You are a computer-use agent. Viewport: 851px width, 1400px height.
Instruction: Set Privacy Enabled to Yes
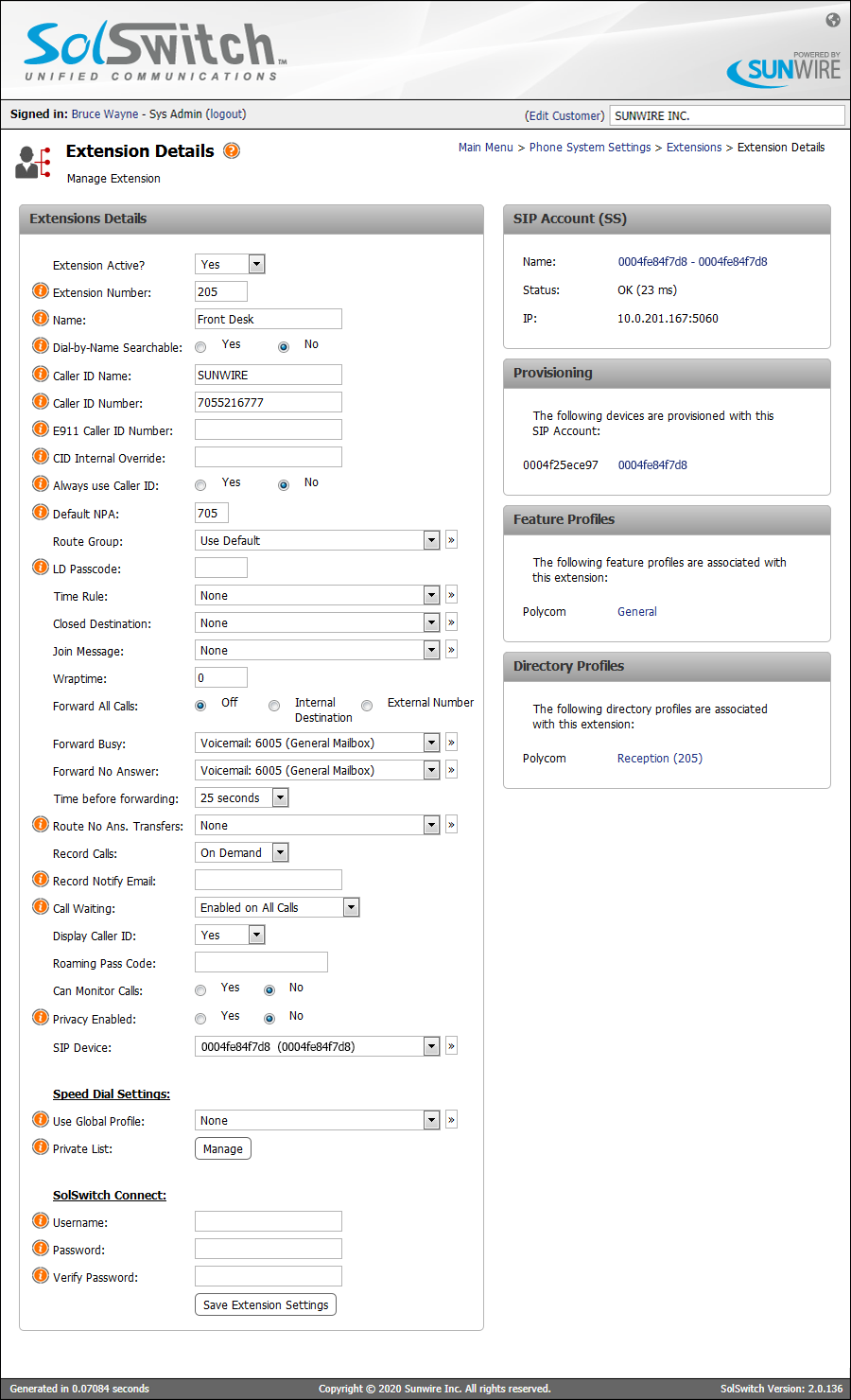point(200,1019)
